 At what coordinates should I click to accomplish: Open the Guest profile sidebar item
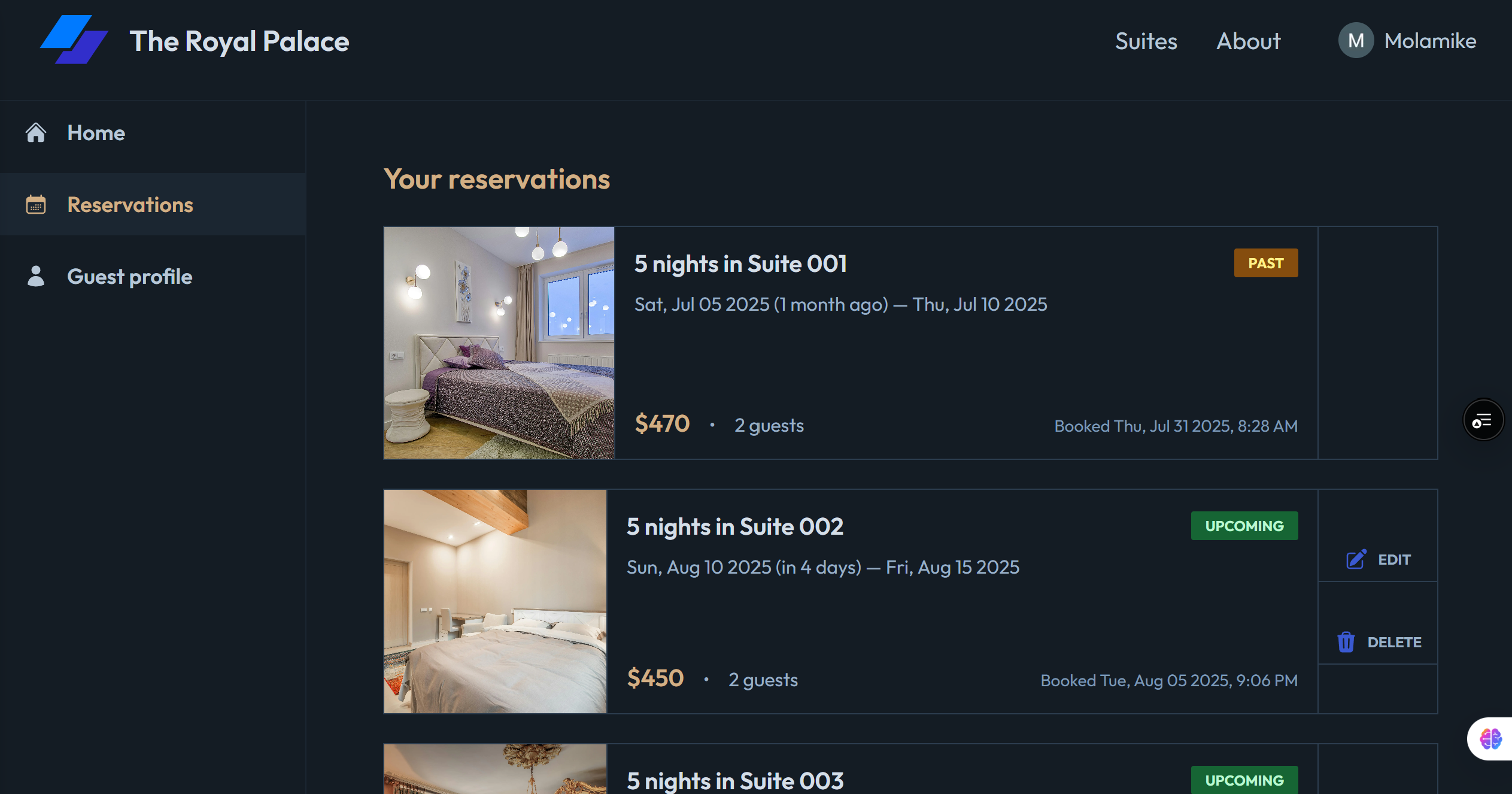[x=153, y=277]
